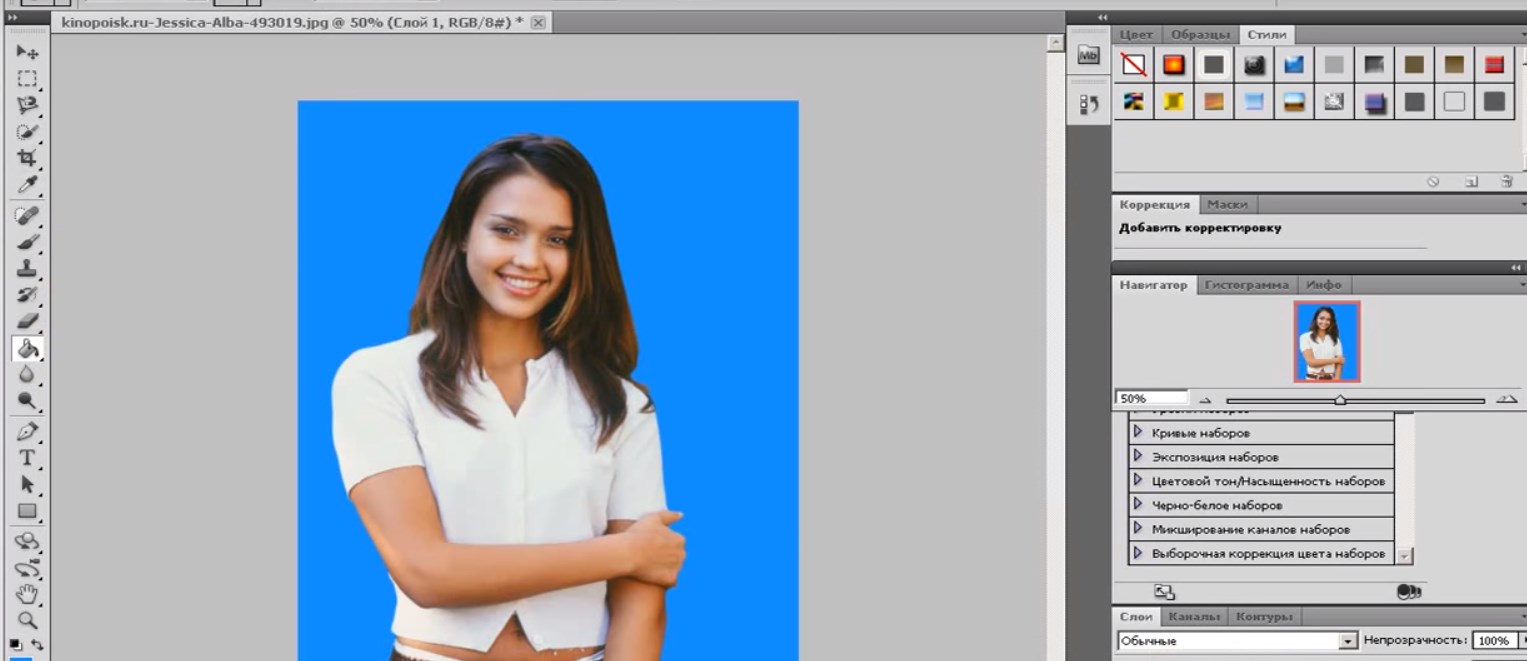Click the canvas vertical scrollbar up arrow
1527x661 pixels.
pos(1055,44)
